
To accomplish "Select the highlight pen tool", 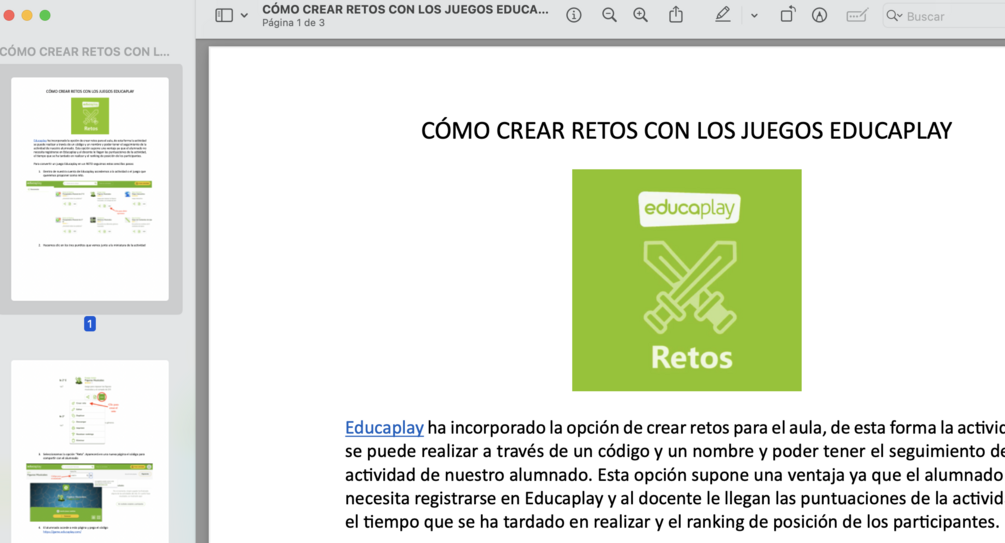I will point(722,15).
